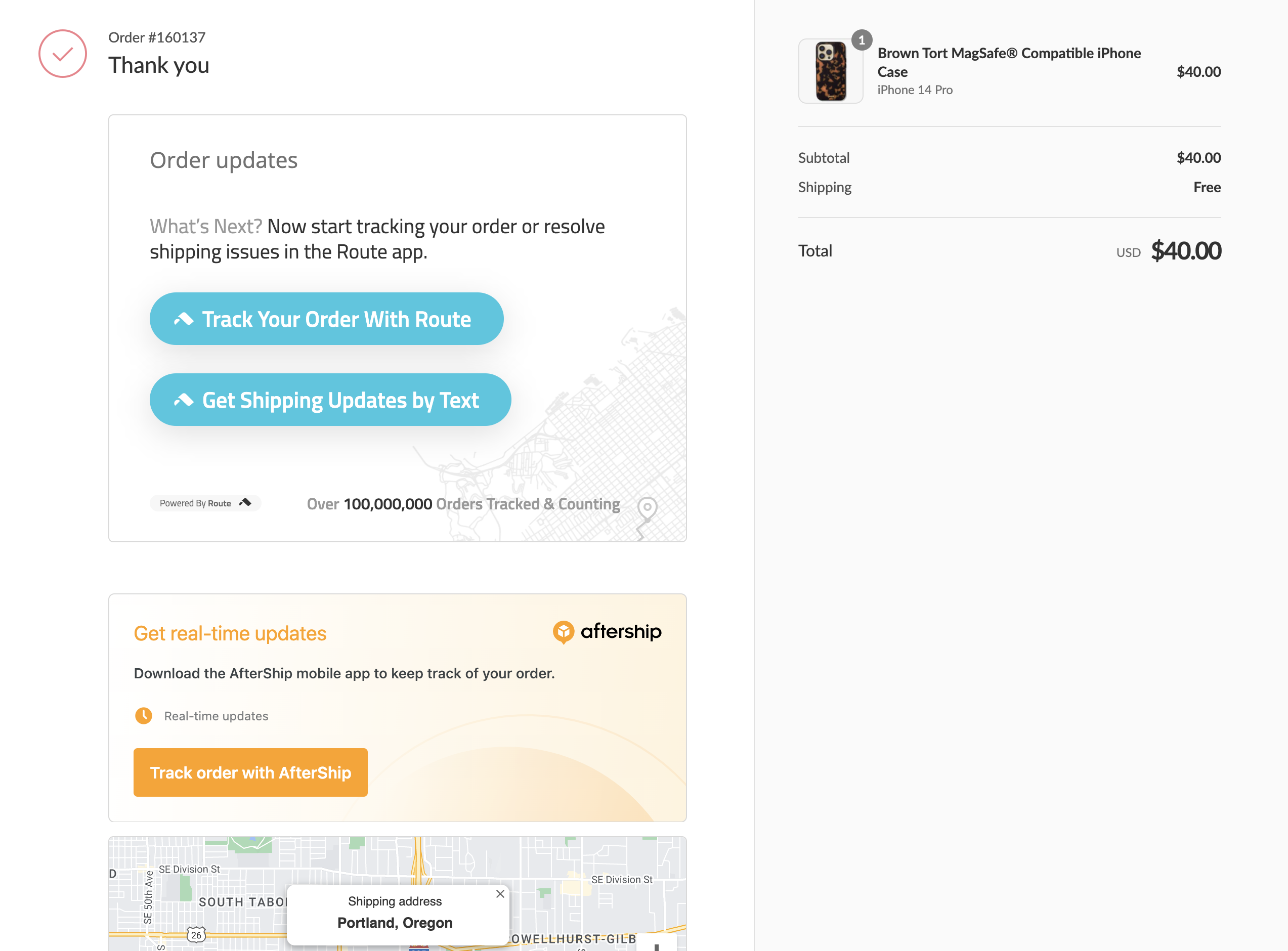Click the Order updates heading
This screenshot has width=1288, height=951.
point(224,160)
